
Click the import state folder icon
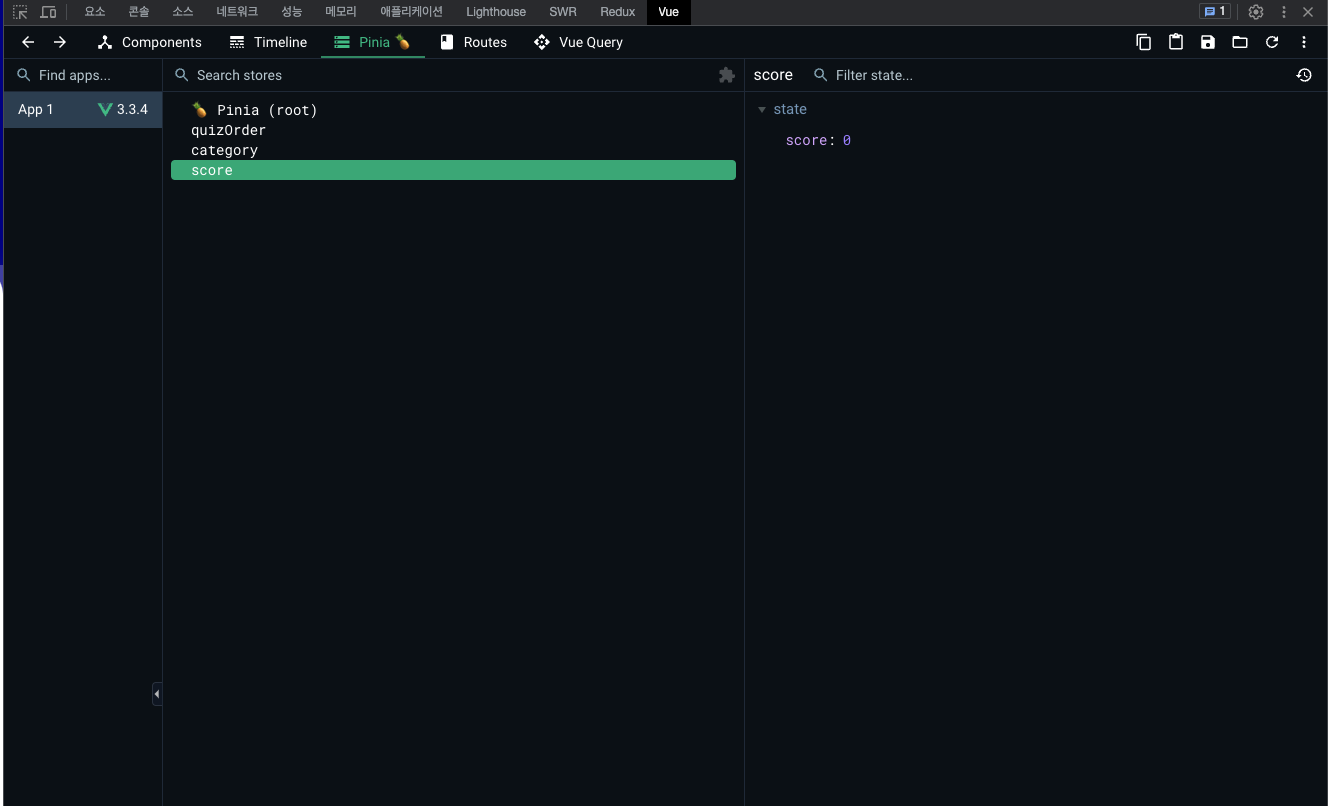tap(1240, 42)
